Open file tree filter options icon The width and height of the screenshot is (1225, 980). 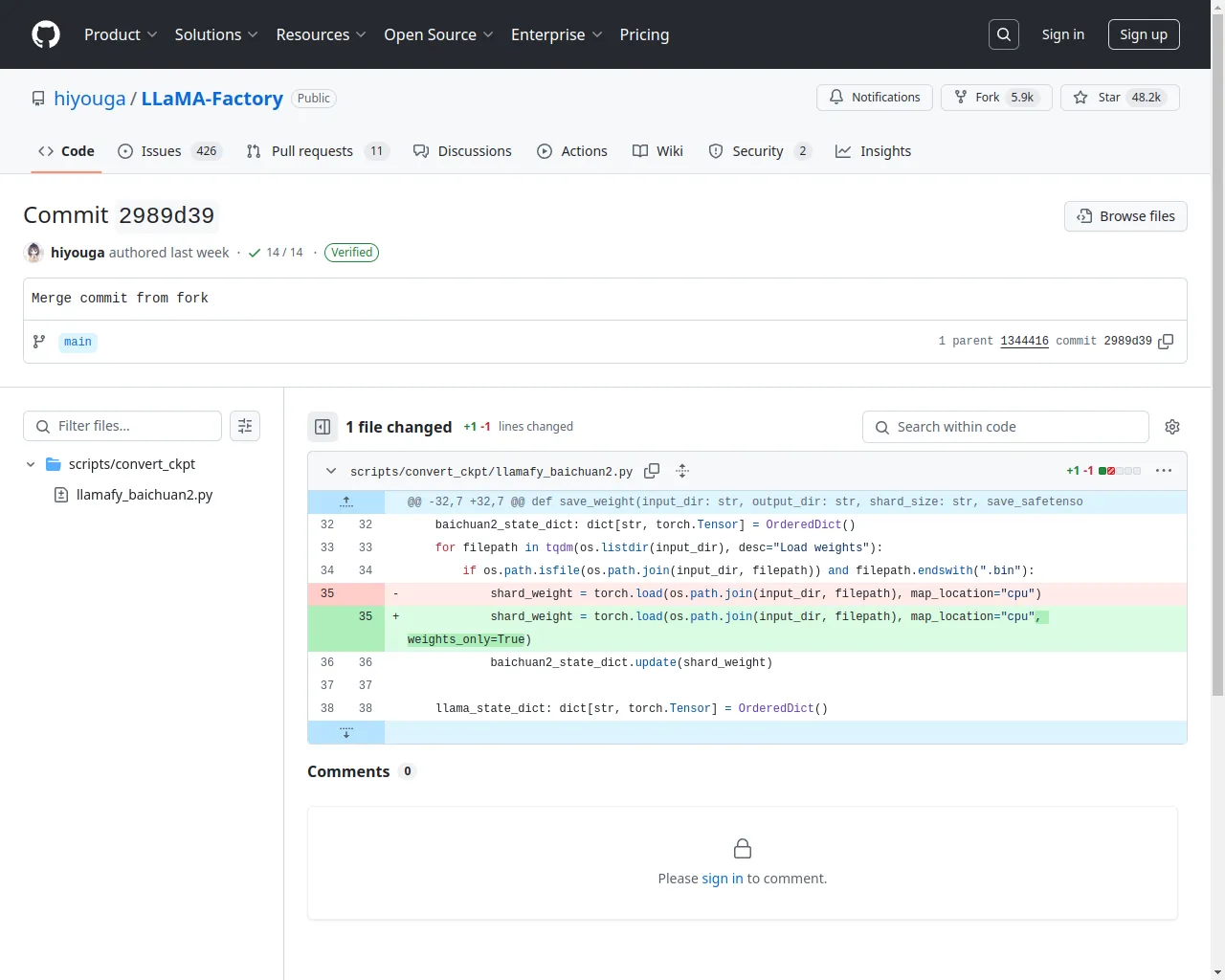point(245,426)
